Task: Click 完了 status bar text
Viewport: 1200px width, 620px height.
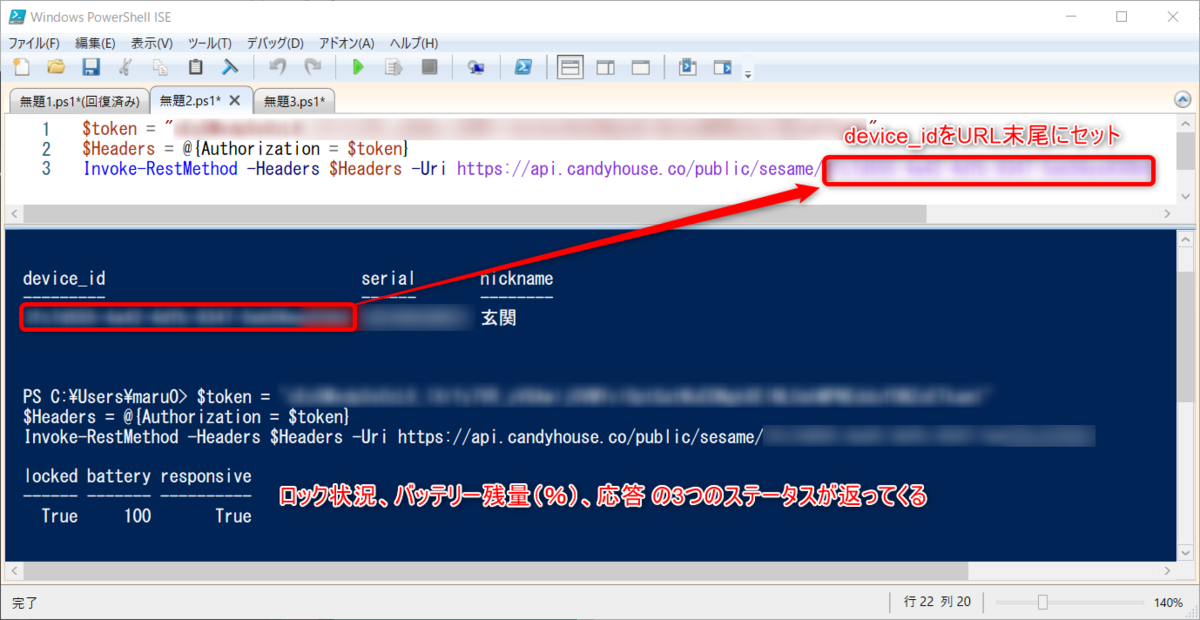Action: point(26,603)
